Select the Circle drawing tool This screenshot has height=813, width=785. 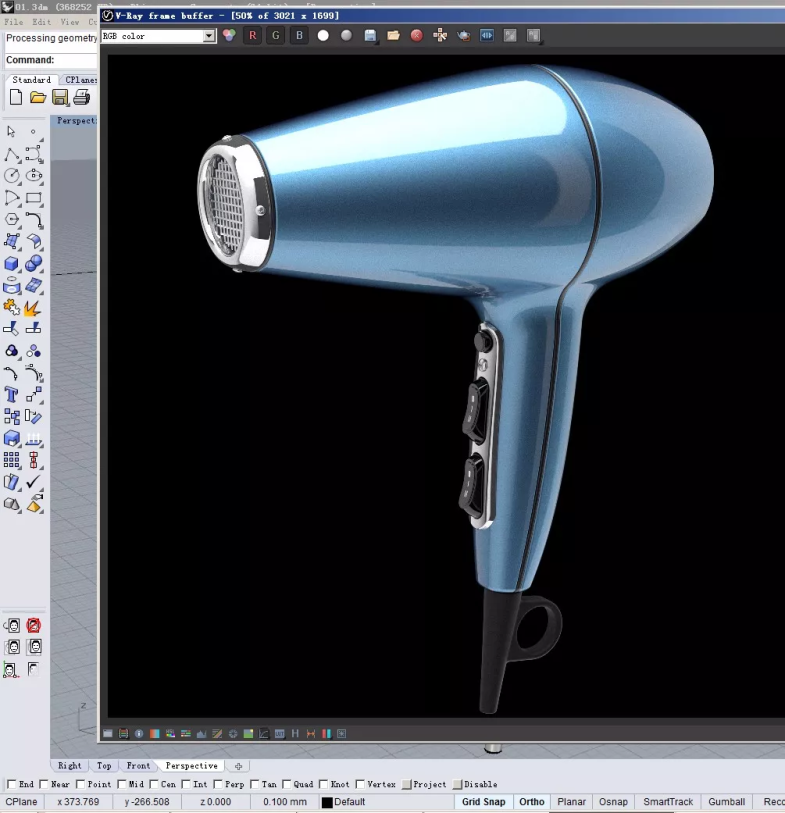12,176
